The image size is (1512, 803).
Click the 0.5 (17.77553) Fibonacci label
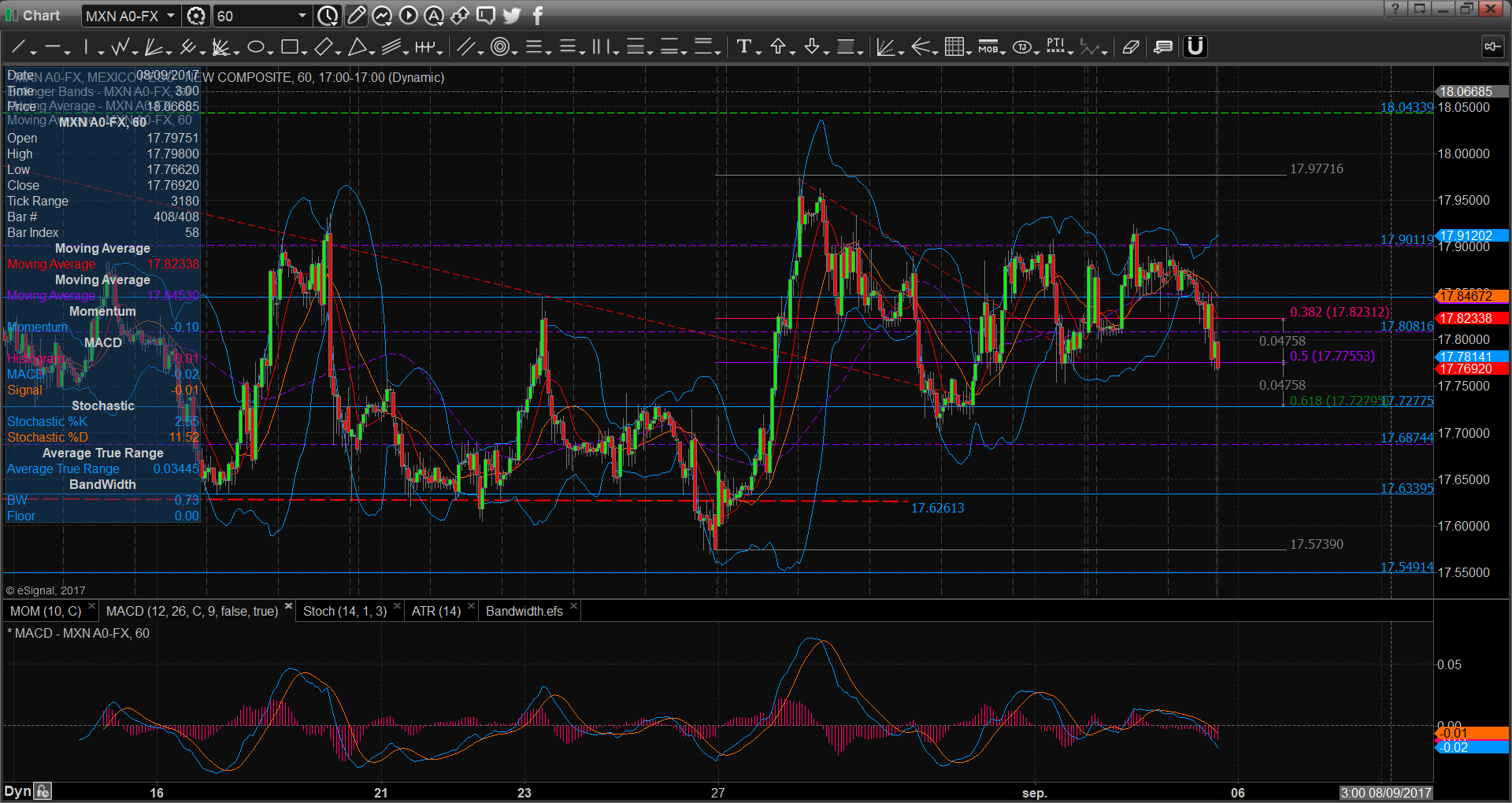pyautogui.click(x=1332, y=356)
